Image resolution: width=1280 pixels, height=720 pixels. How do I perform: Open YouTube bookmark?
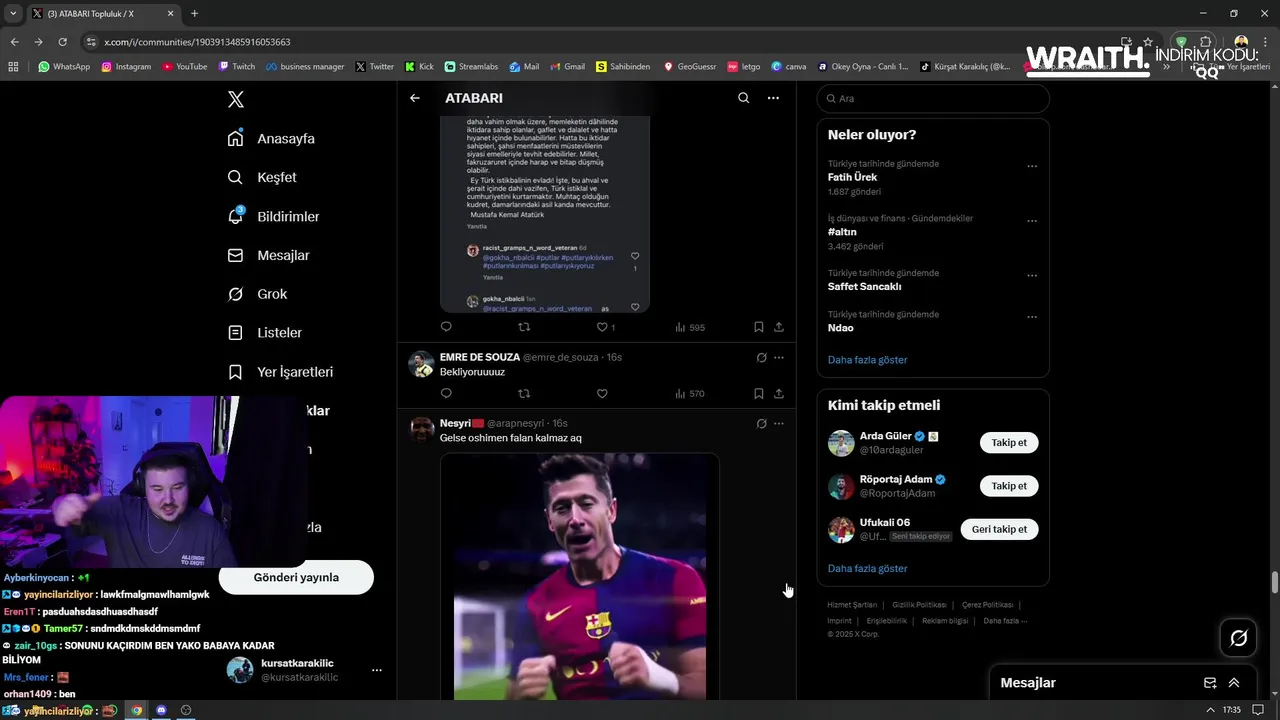click(x=184, y=67)
